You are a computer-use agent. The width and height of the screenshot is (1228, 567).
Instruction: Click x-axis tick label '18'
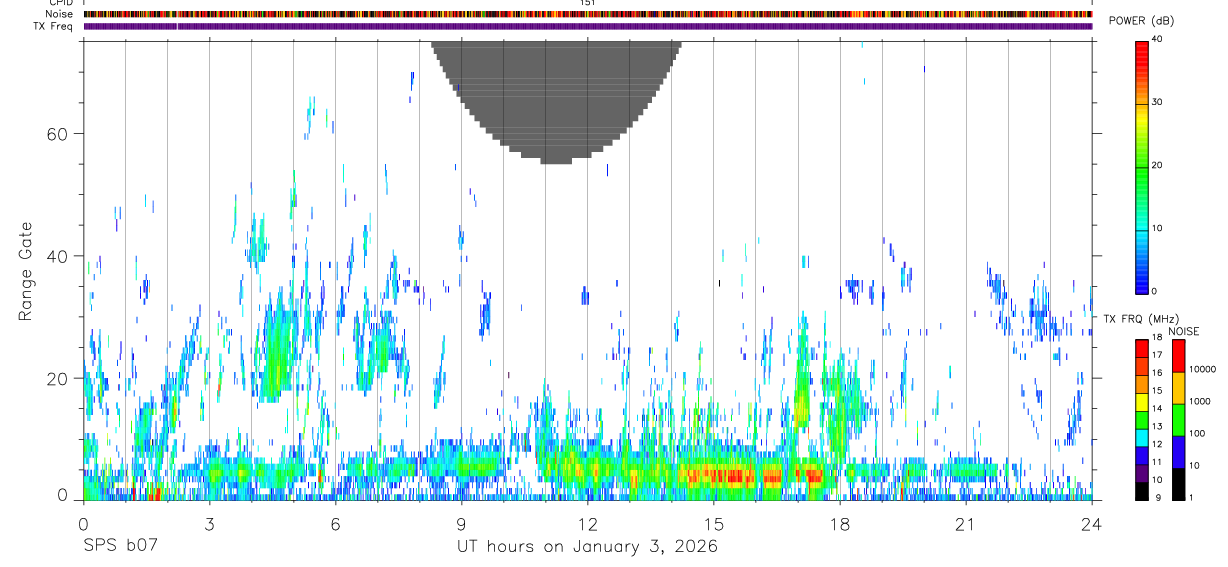click(x=840, y=524)
